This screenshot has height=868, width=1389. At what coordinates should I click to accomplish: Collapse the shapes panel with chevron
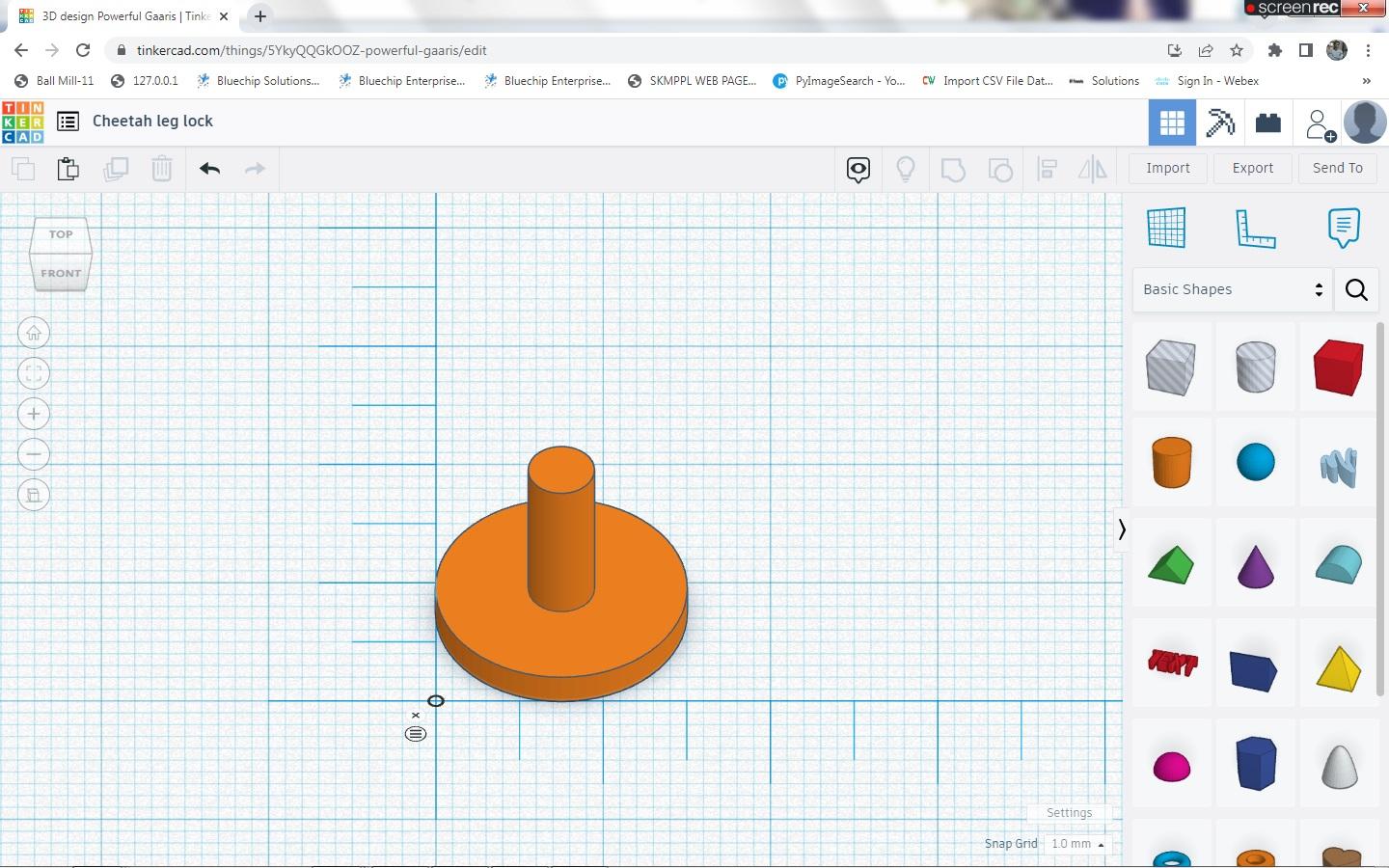(x=1121, y=529)
